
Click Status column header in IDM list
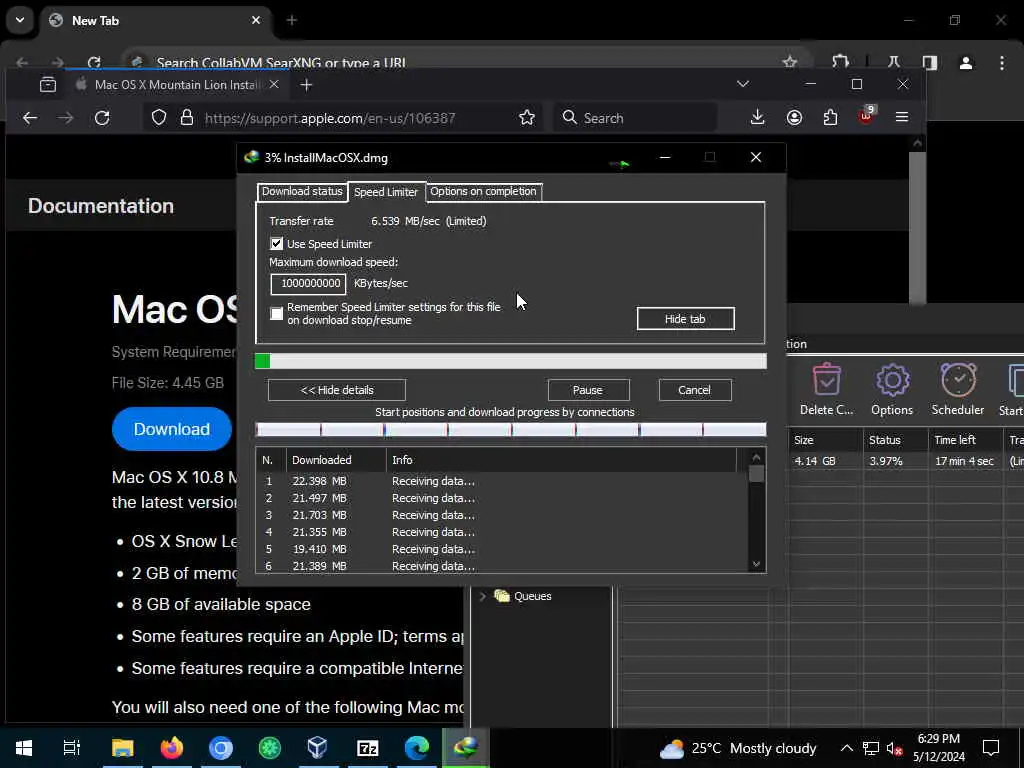pyautogui.click(x=895, y=440)
